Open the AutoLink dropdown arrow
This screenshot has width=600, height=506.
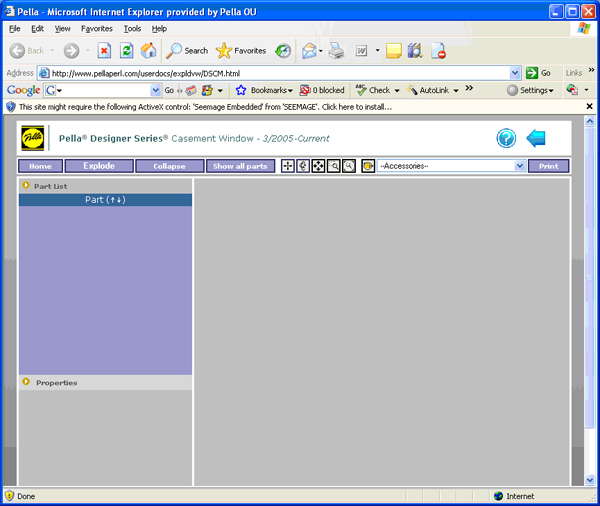click(456, 91)
